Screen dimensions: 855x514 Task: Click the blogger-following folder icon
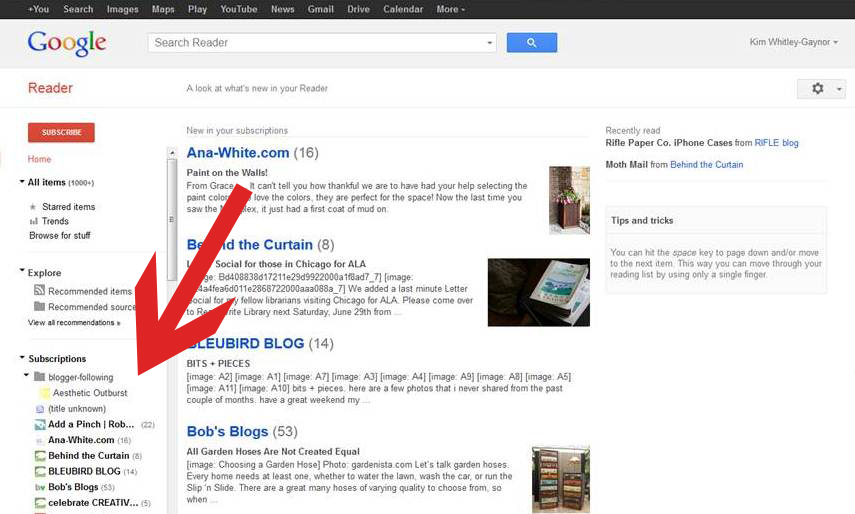39,377
